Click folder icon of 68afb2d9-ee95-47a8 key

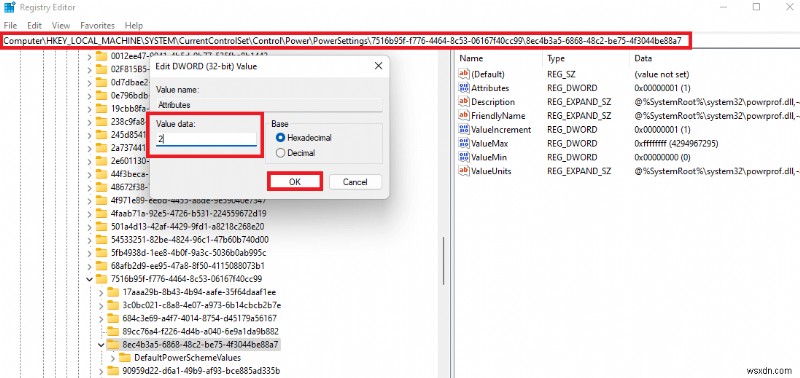point(101,266)
